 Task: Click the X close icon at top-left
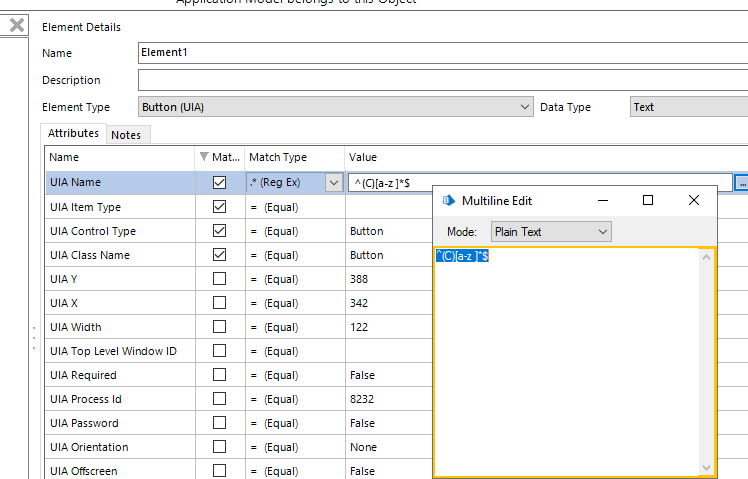point(16,25)
